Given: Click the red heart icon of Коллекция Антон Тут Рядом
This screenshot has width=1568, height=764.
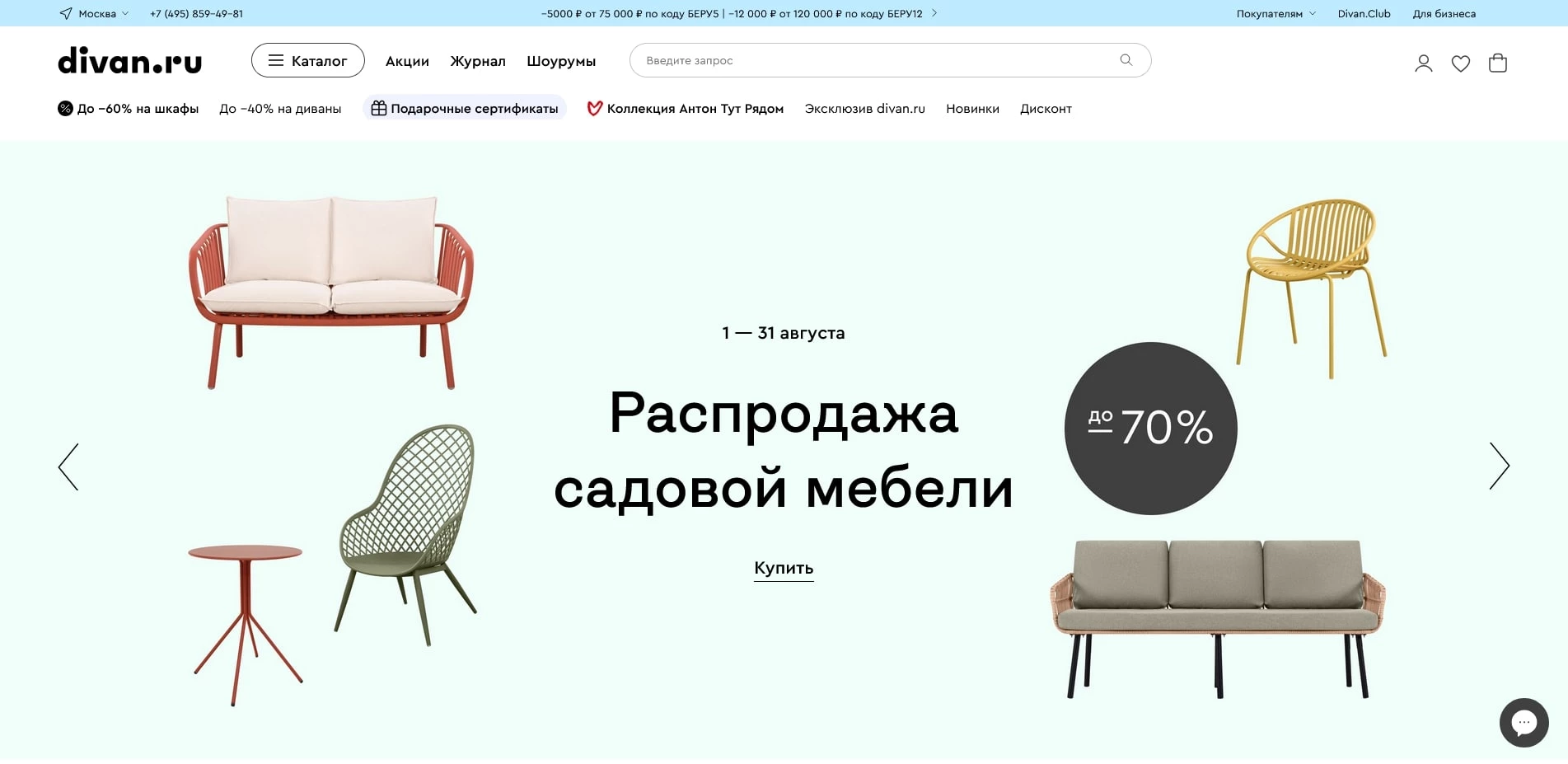Looking at the screenshot, I should tap(594, 108).
